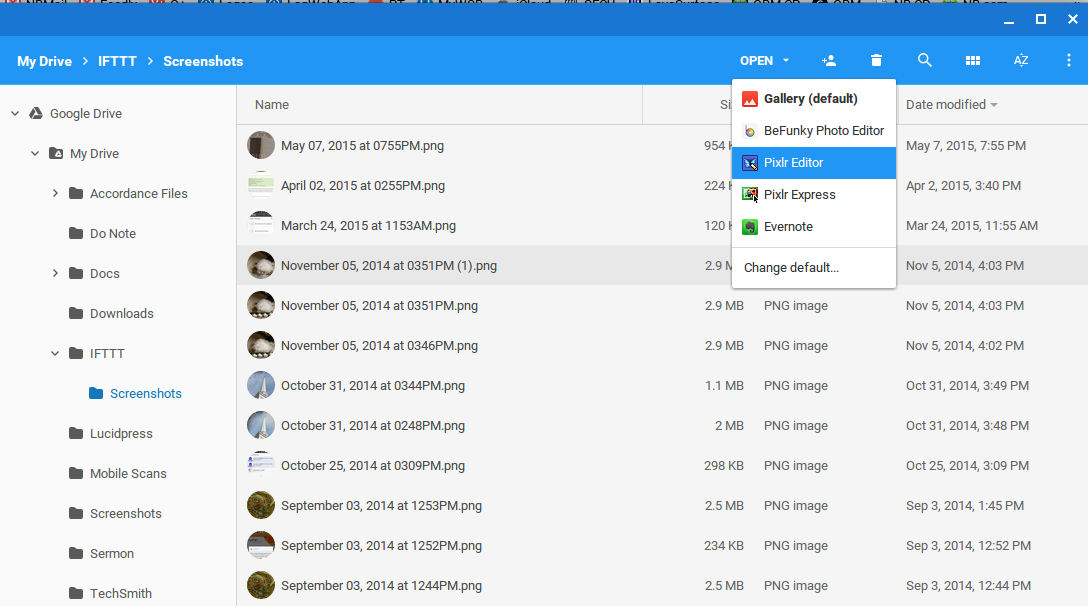Sort files by the Name column header

[272, 105]
